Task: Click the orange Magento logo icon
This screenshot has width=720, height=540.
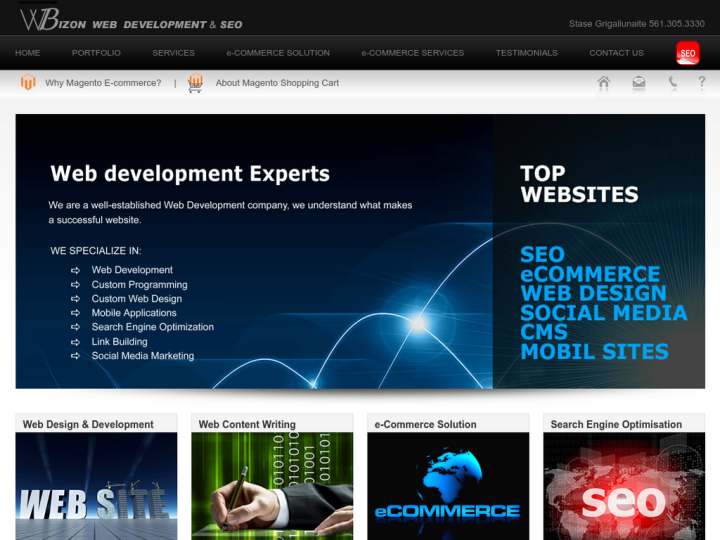Action: (28, 83)
